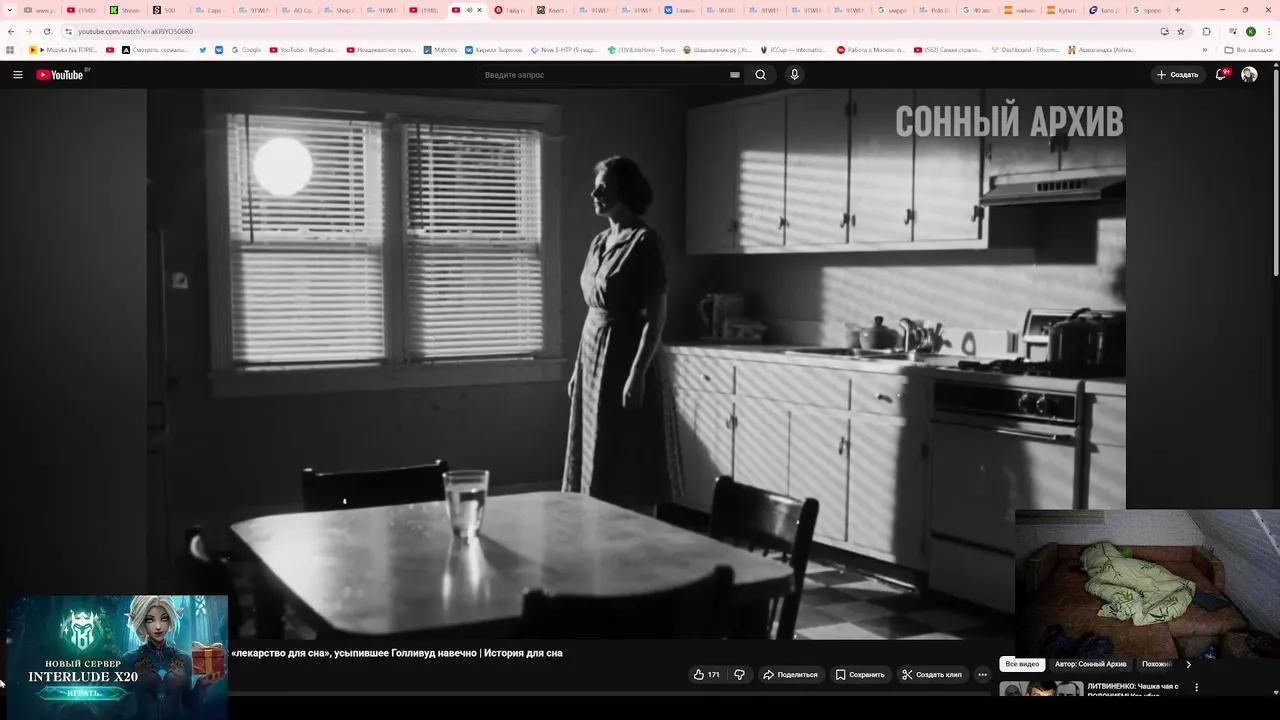The image size is (1280, 720).
Task: Click the Создать button in header
Action: [1177, 75]
